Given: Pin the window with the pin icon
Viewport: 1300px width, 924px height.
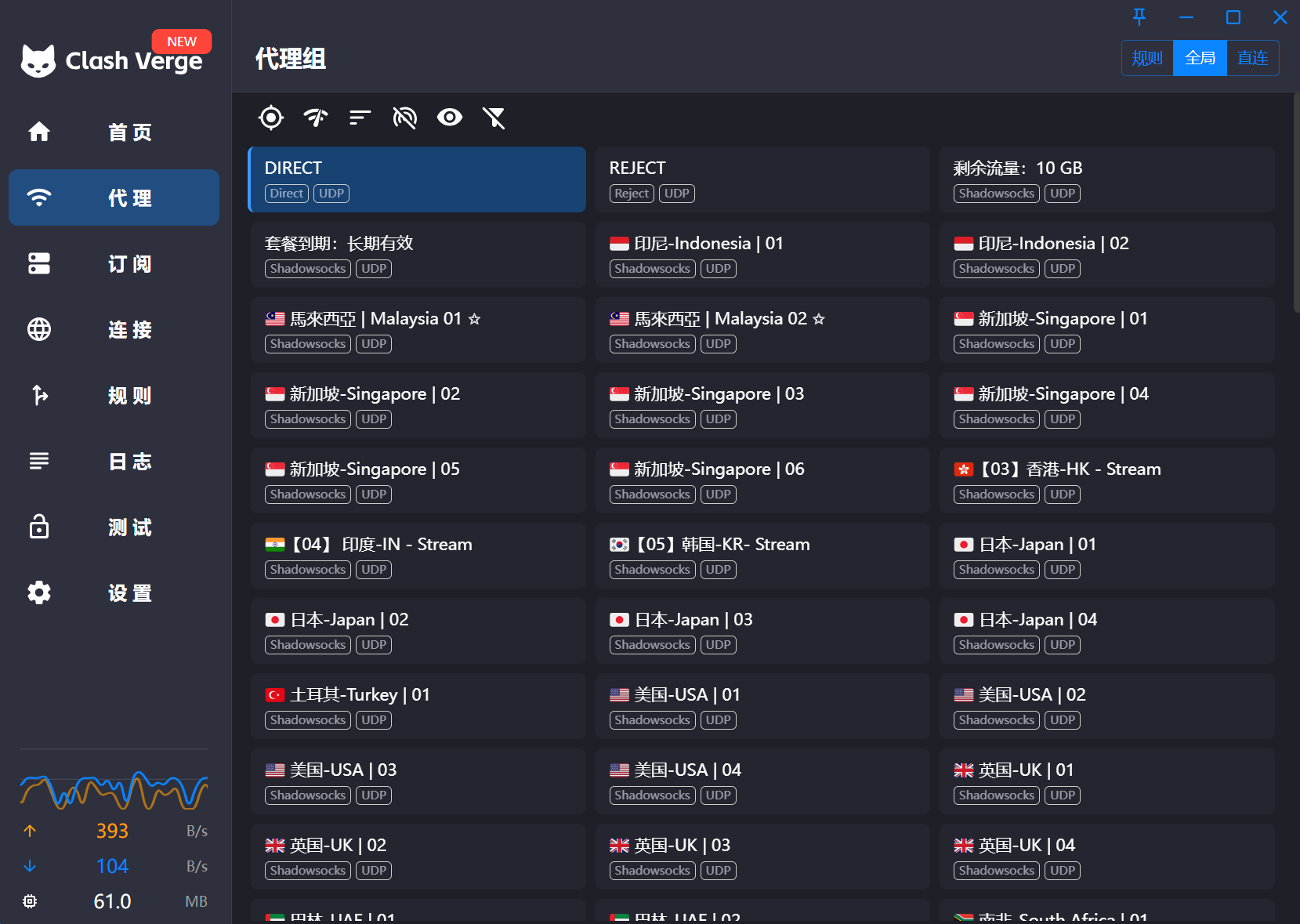Looking at the screenshot, I should [1139, 17].
